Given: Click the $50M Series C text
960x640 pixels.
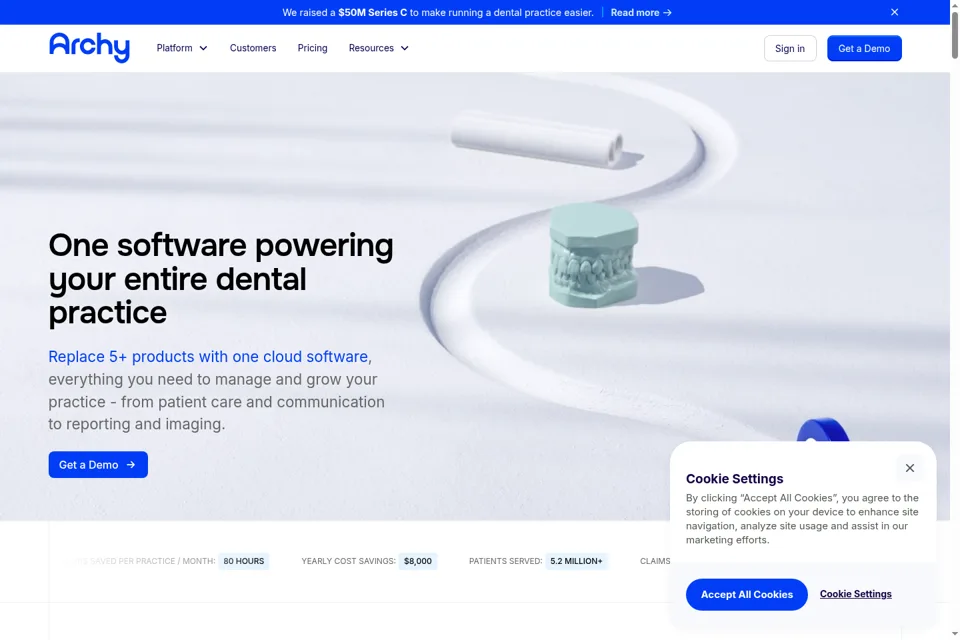Looking at the screenshot, I should pyautogui.click(x=372, y=12).
